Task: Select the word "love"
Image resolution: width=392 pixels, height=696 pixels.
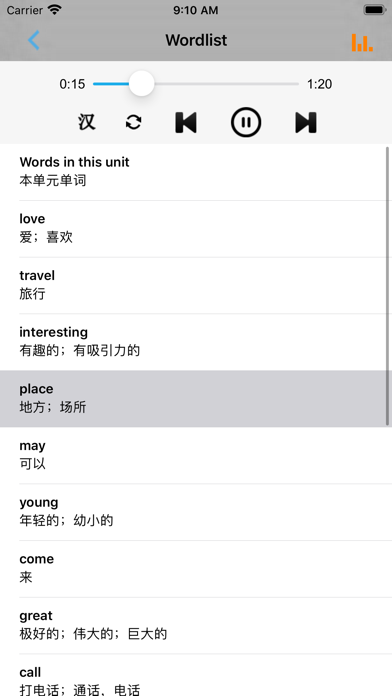Action: point(196,229)
